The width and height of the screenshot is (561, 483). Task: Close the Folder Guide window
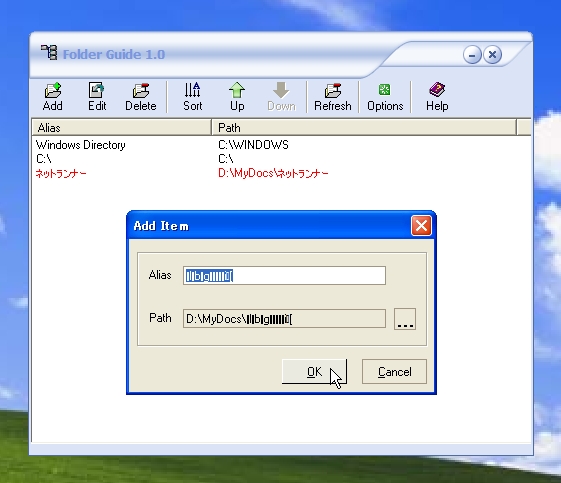pos(492,55)
